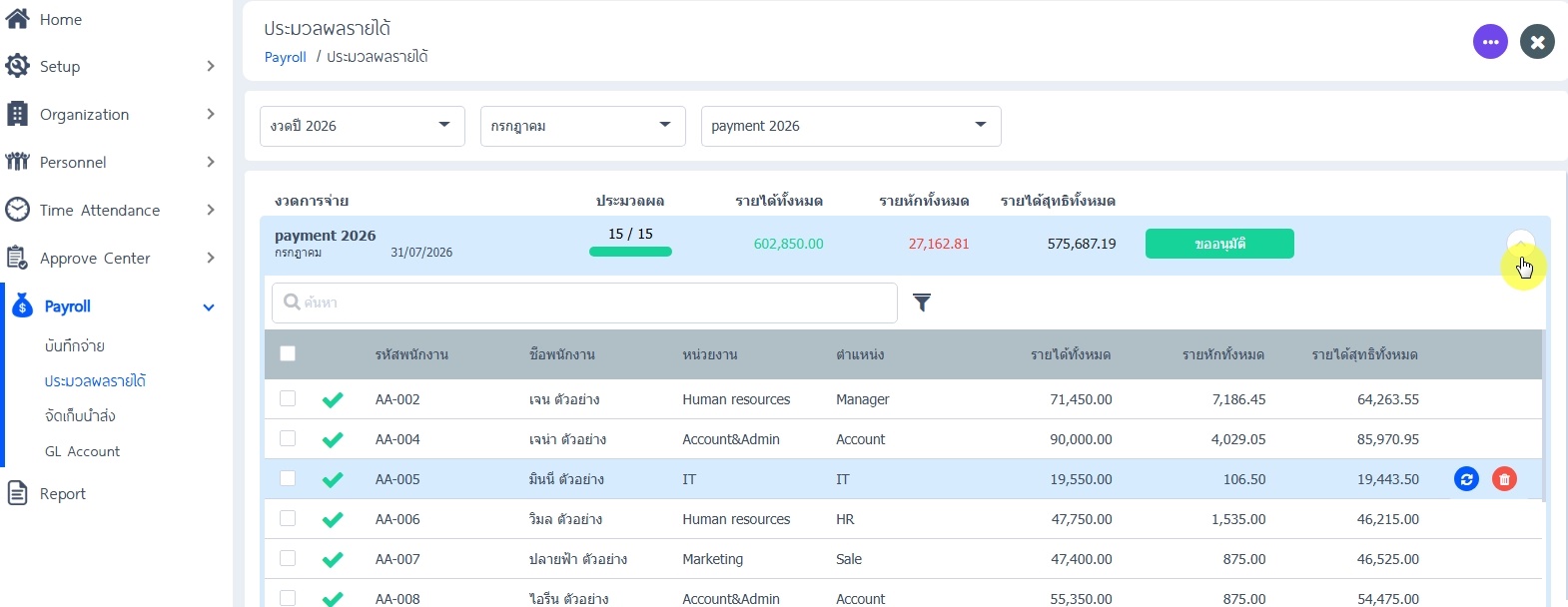Expand the Setup menu chevron

[210, 66]
